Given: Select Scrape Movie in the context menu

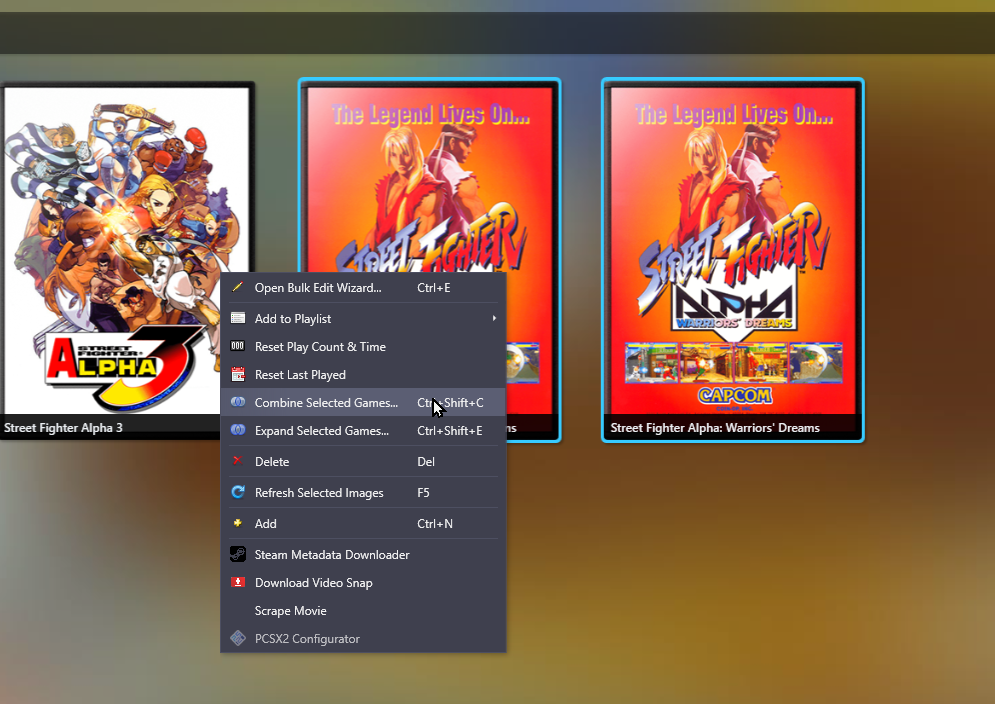Looking at the screenshot, I should 363,611.
